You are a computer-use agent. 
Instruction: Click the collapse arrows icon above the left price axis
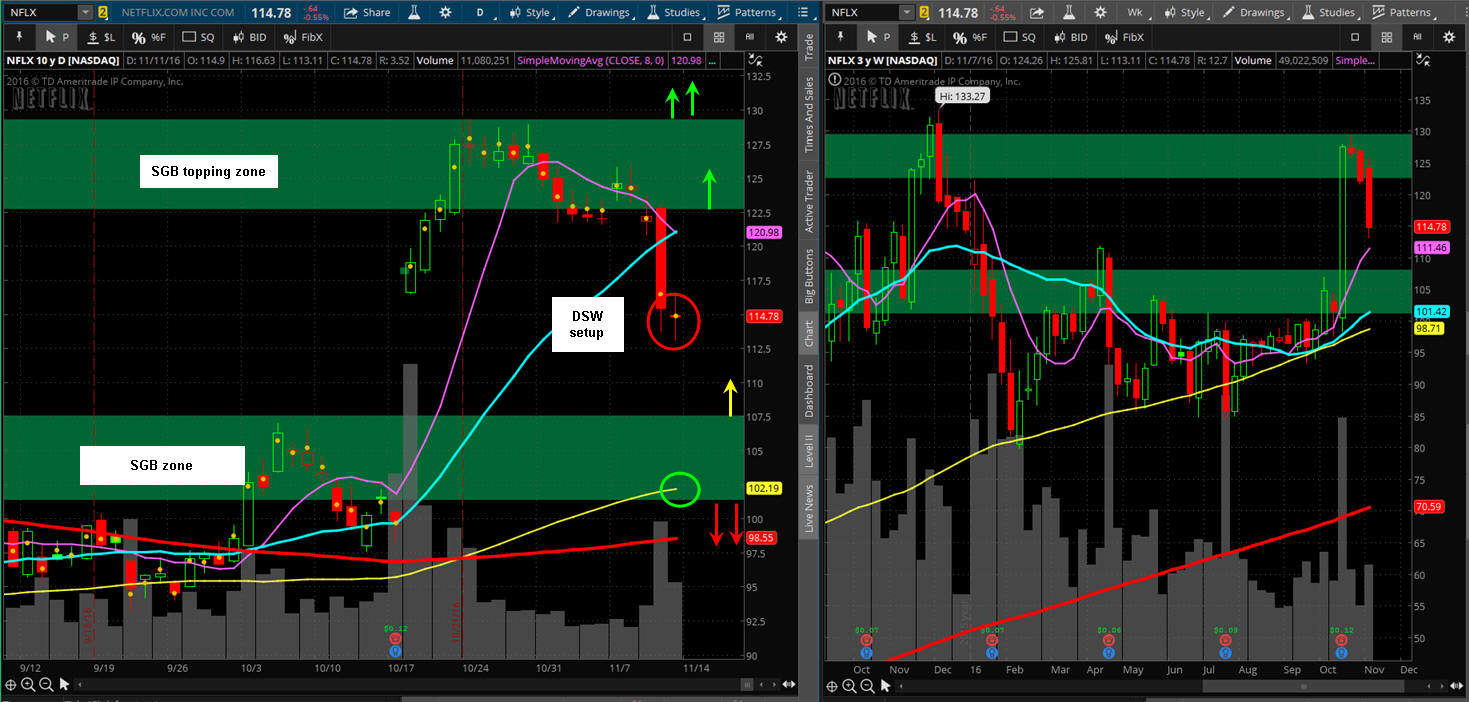click(754, 61)
